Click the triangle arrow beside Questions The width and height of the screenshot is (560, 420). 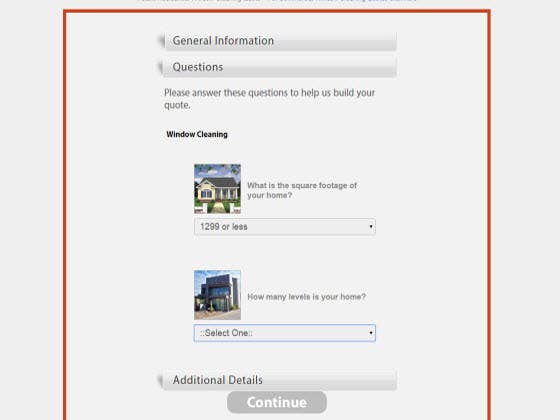click(x=160, y=68)
